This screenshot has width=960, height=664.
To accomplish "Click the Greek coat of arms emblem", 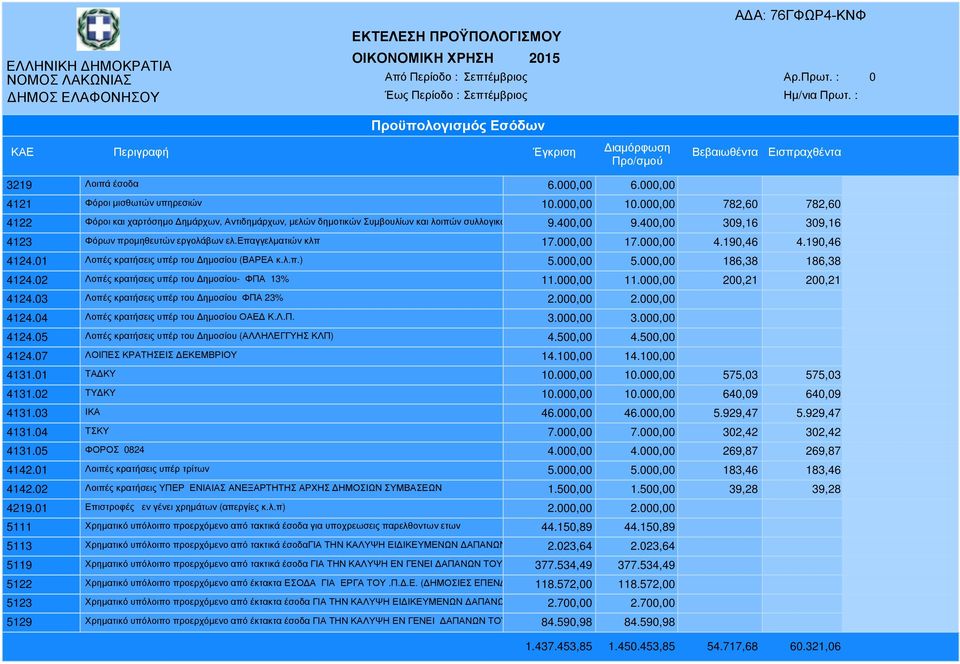I will coord(98,29).
